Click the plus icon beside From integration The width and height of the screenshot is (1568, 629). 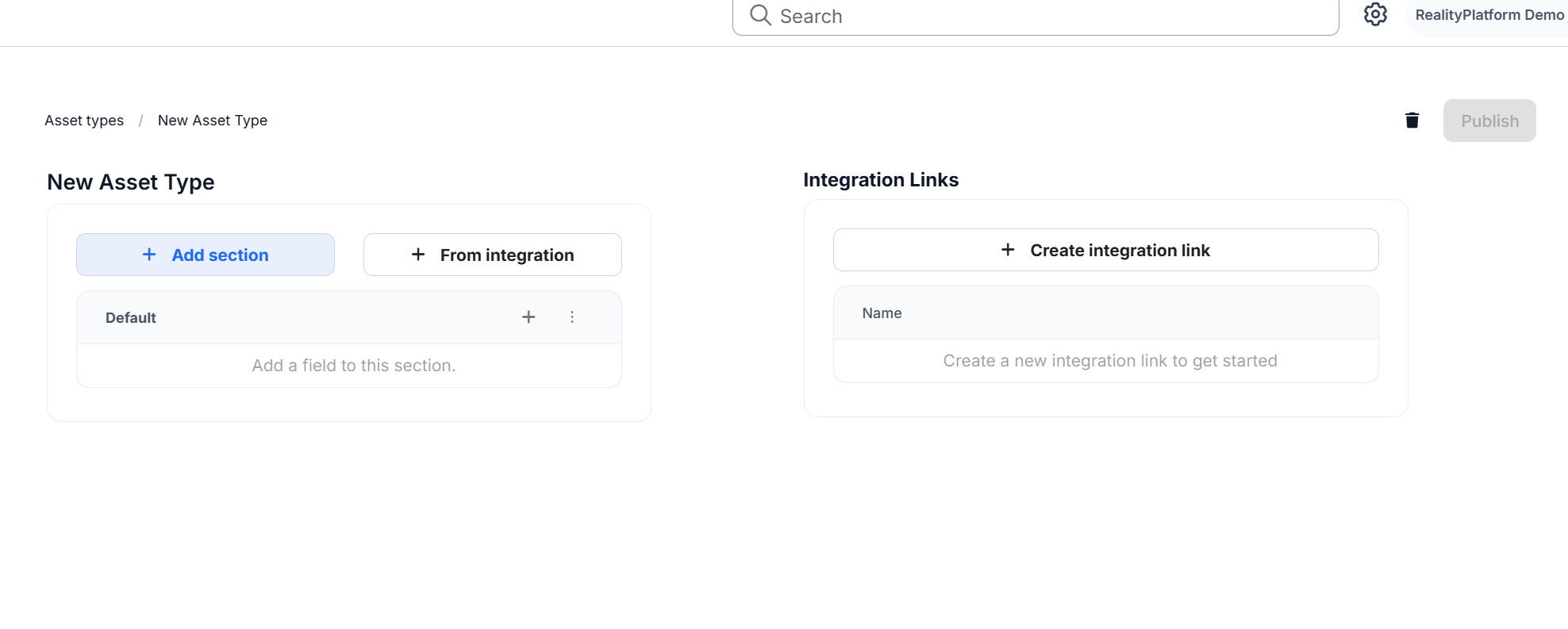click(x=418, y=255)
